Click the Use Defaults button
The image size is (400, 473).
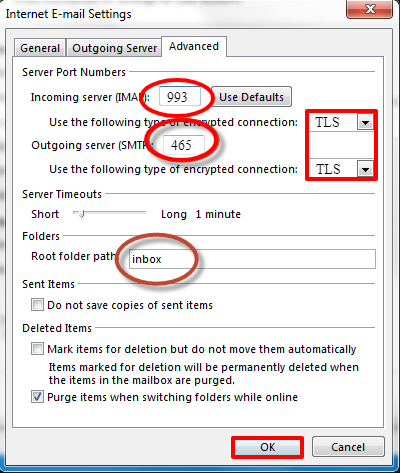251,97
